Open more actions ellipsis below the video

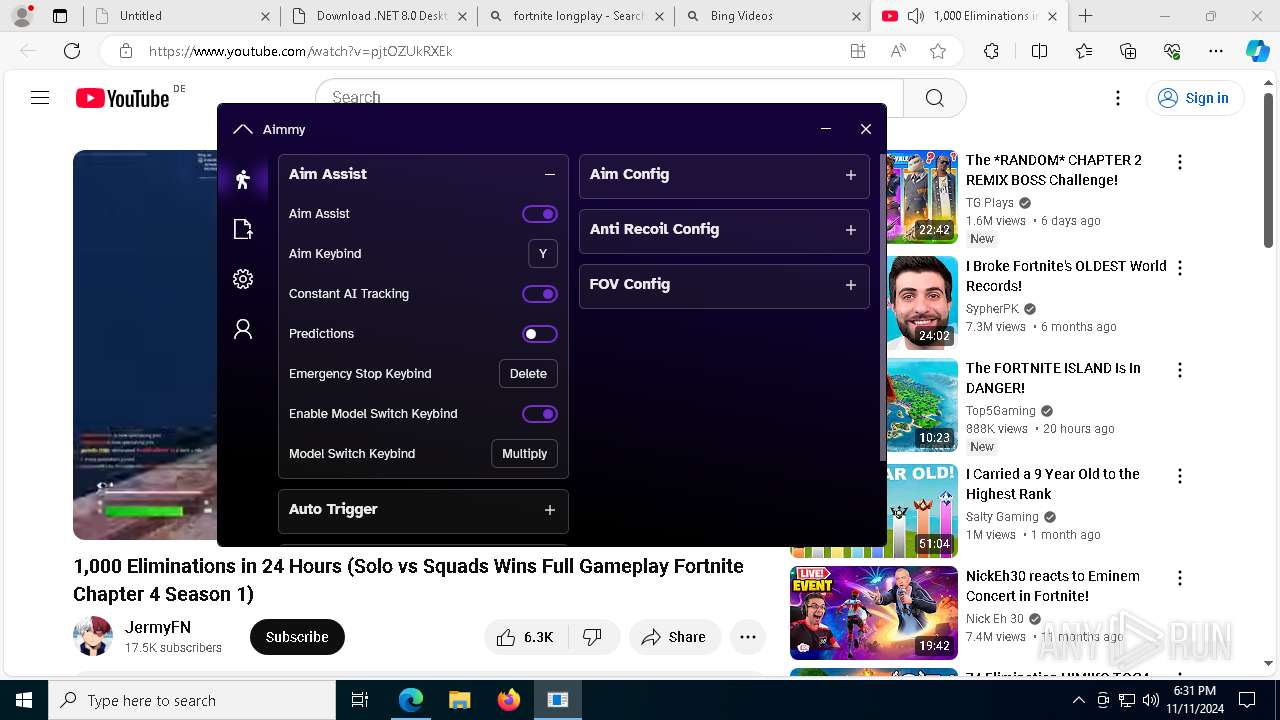[x=748, y=637]
